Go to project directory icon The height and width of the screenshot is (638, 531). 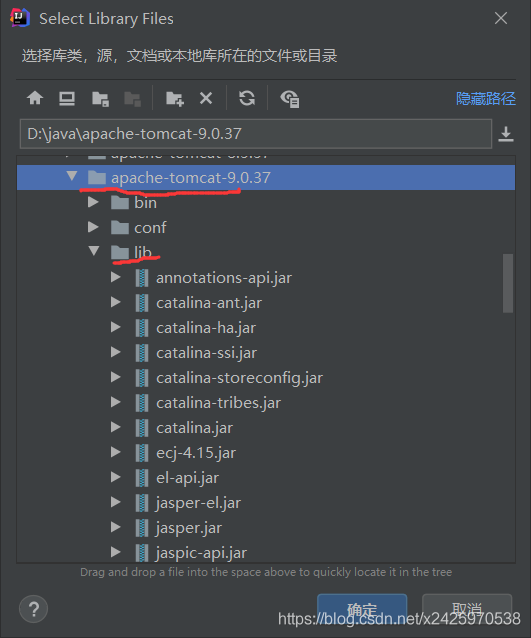click(100, 99)
